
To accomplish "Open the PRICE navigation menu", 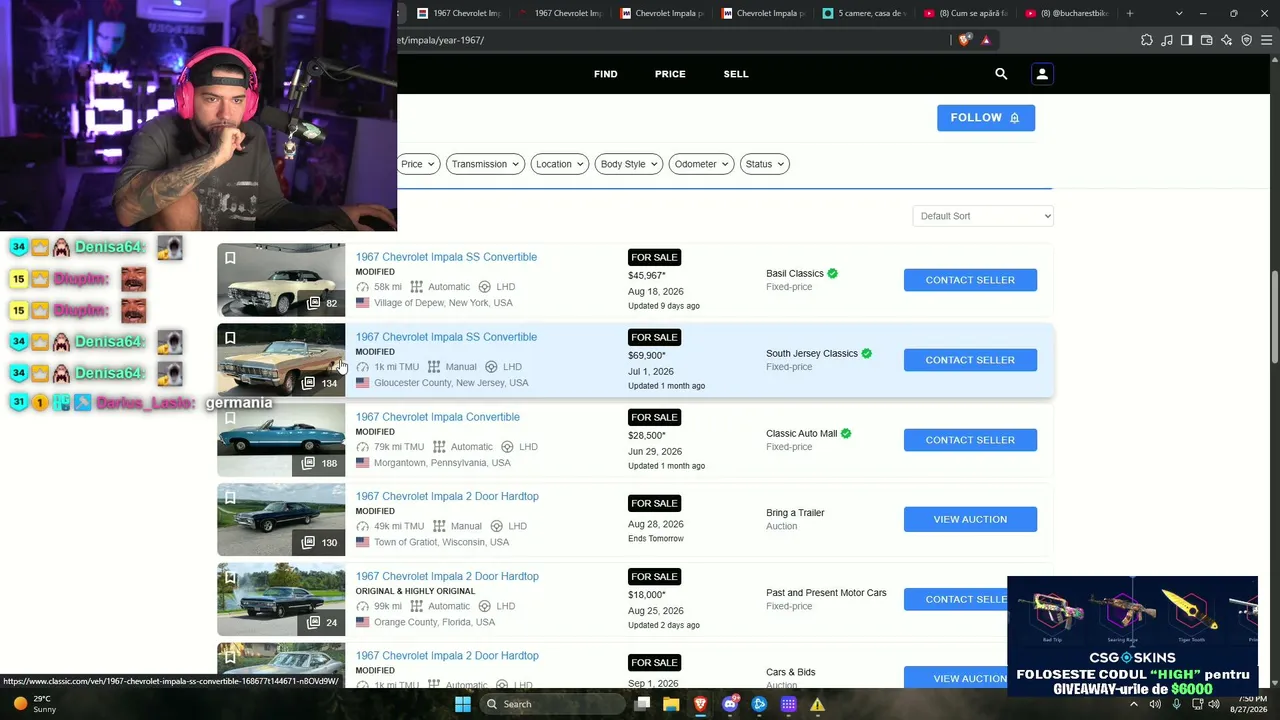I will click(x=670, y=74).
